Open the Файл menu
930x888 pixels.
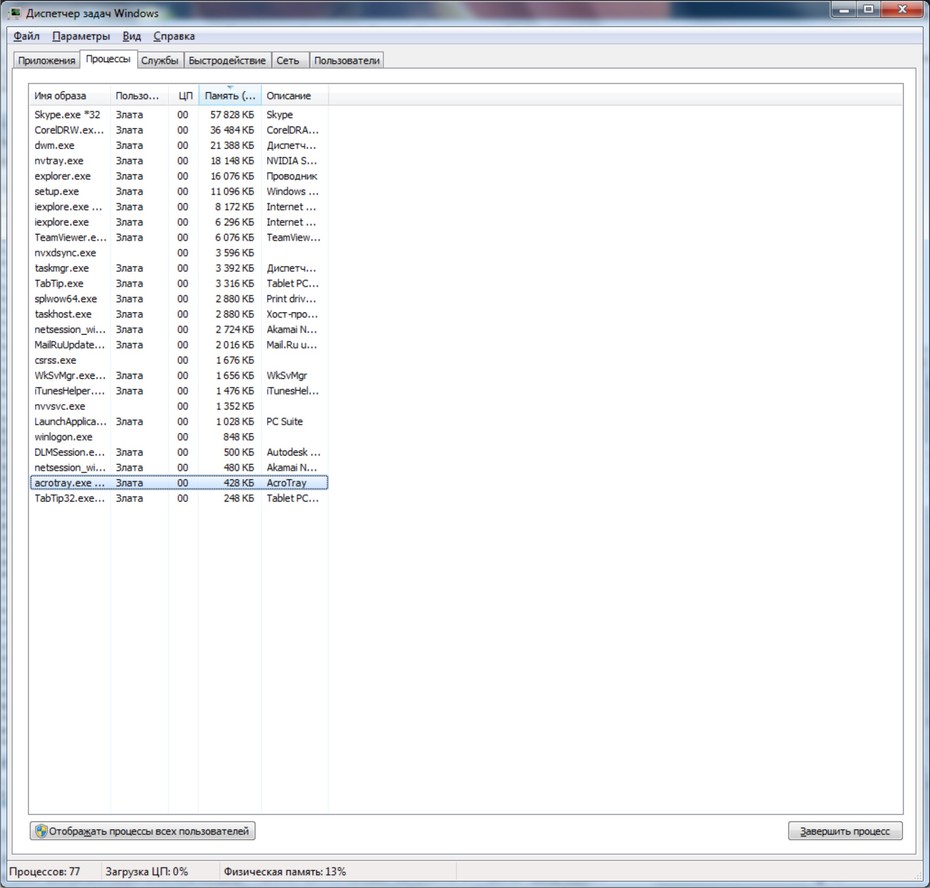click(x=26, y=36)
